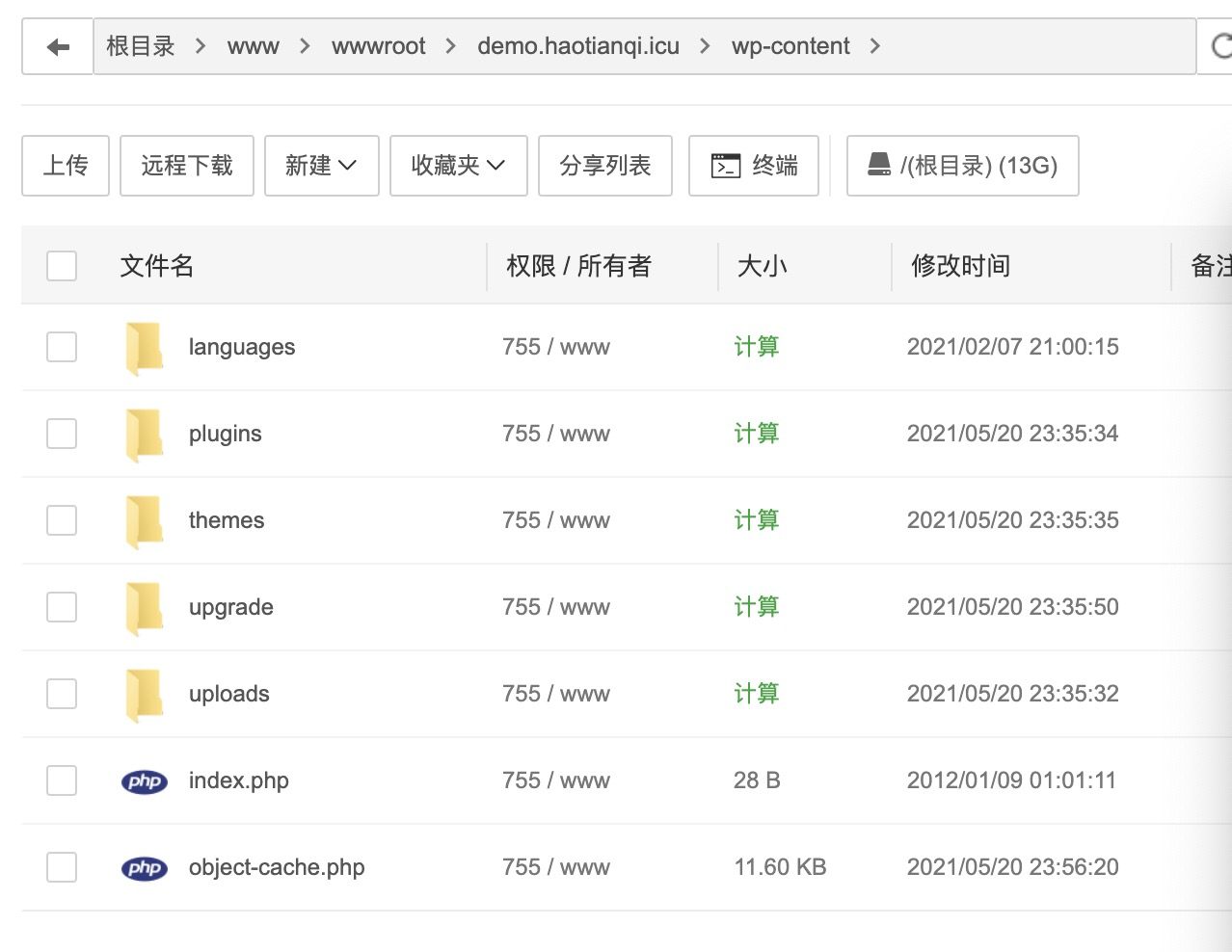Click the 上传 upload button
The height and width of the screenshot is (952, 1232).
pyautogui.click(x=65, y=165)
